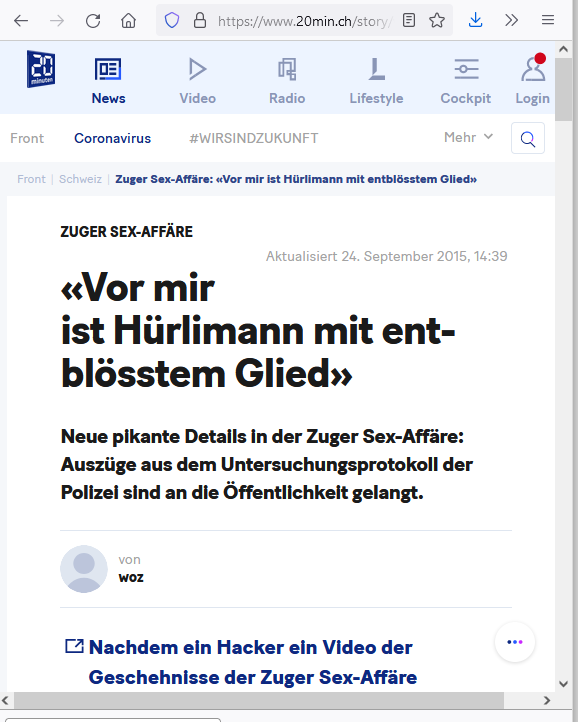Click the Aktualisiert 24. September 2015 date
The width and height of the screenshot is (578, 722).
(386, 256)
